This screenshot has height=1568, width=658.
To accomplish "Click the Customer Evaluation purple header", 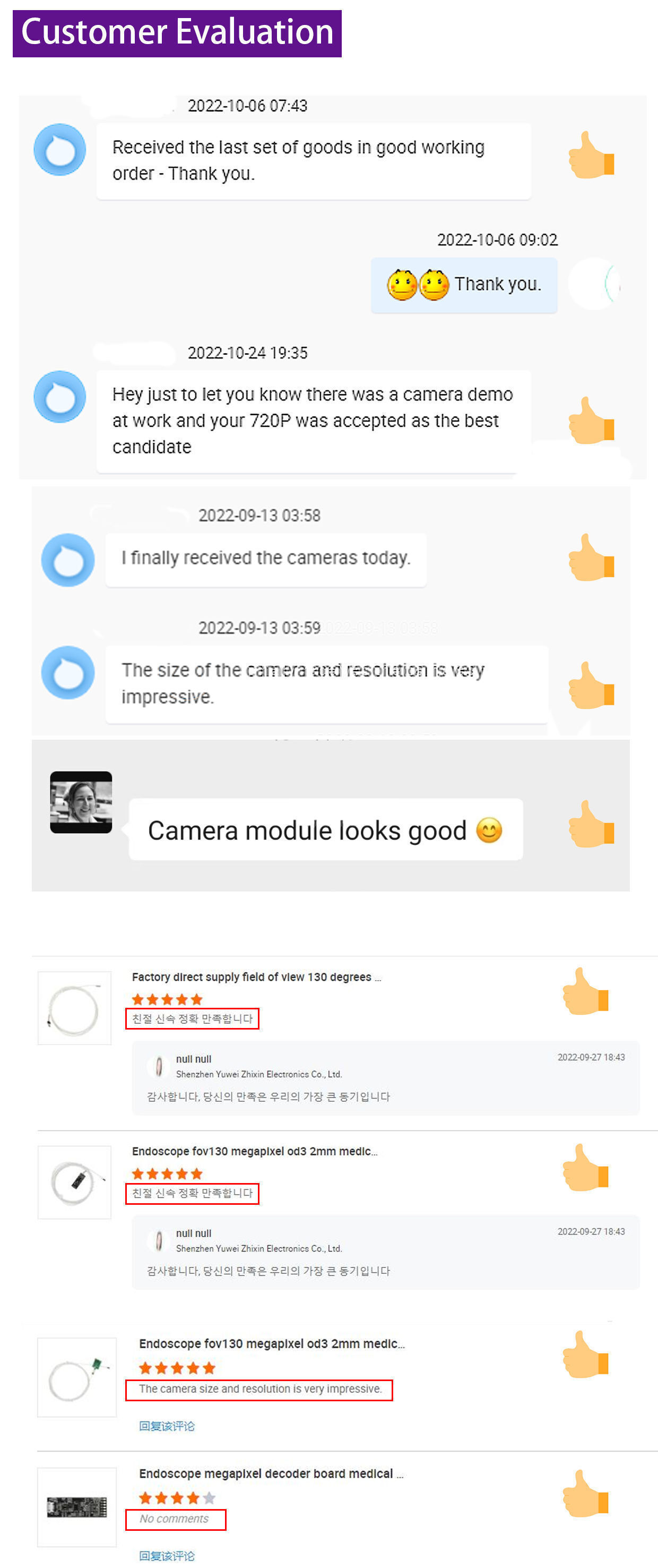I will point(177,33).
